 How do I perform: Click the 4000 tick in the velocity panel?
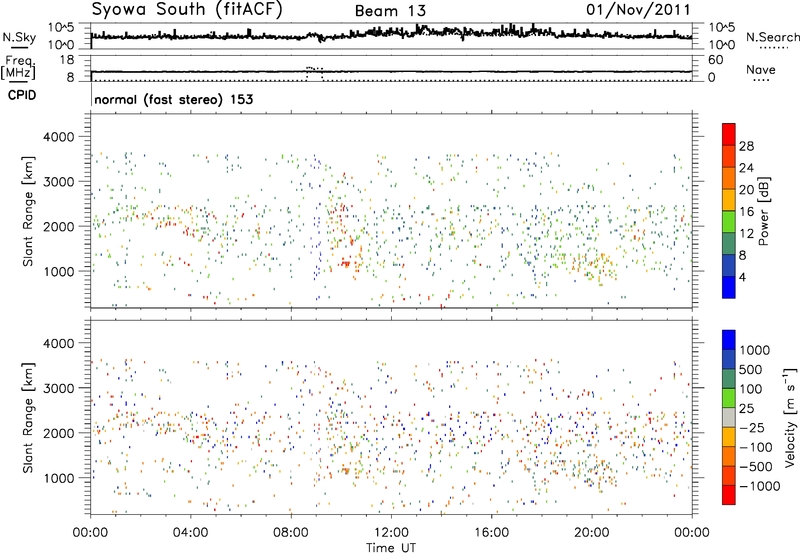coord(59,343)
